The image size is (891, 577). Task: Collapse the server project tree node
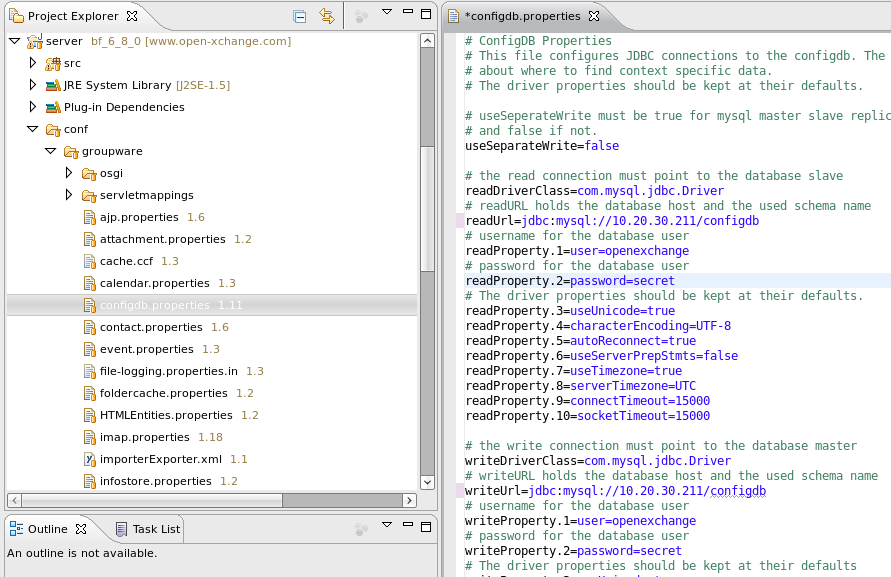(x=15, y=41)
